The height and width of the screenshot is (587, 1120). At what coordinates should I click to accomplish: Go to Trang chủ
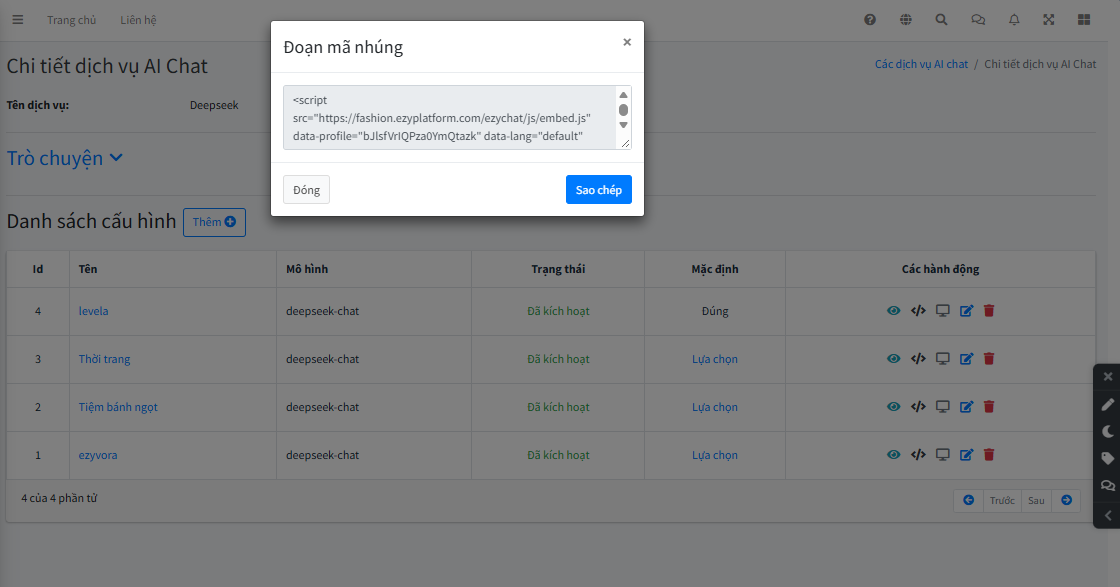pos(71,20)
